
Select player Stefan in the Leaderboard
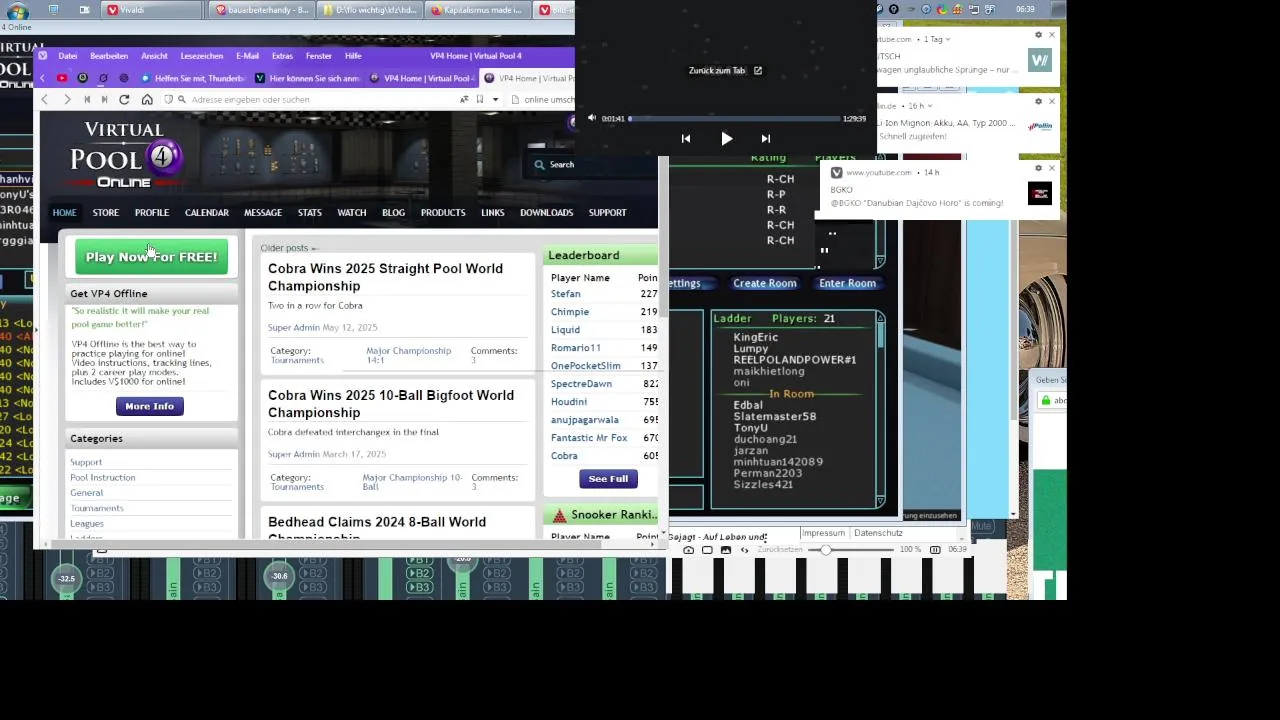[565, 294]
